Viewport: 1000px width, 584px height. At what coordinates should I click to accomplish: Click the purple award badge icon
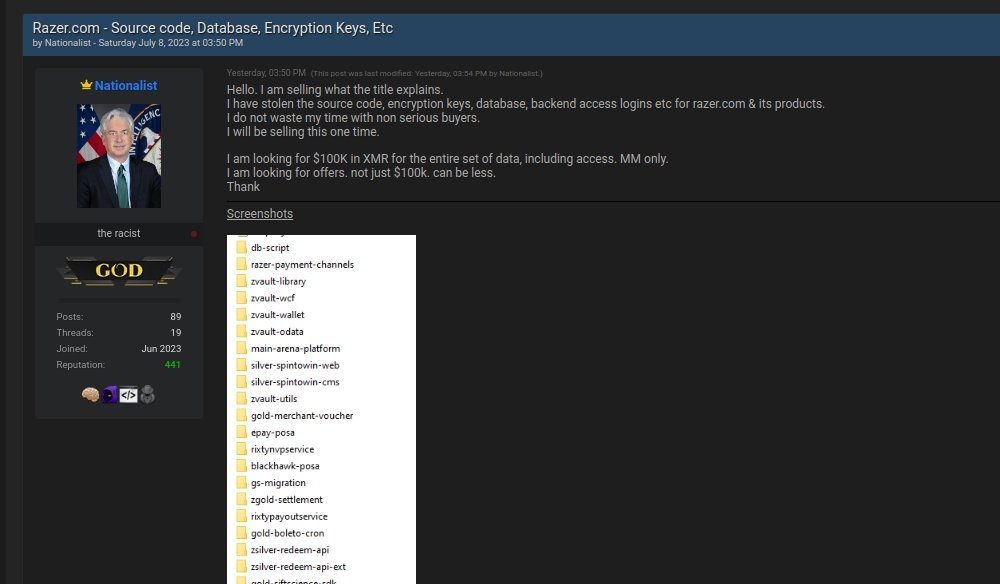(110, 395)
